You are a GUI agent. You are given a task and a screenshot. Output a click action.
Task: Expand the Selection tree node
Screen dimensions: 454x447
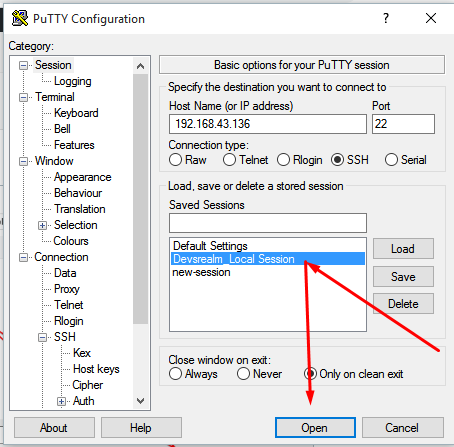tap(42, 225)
